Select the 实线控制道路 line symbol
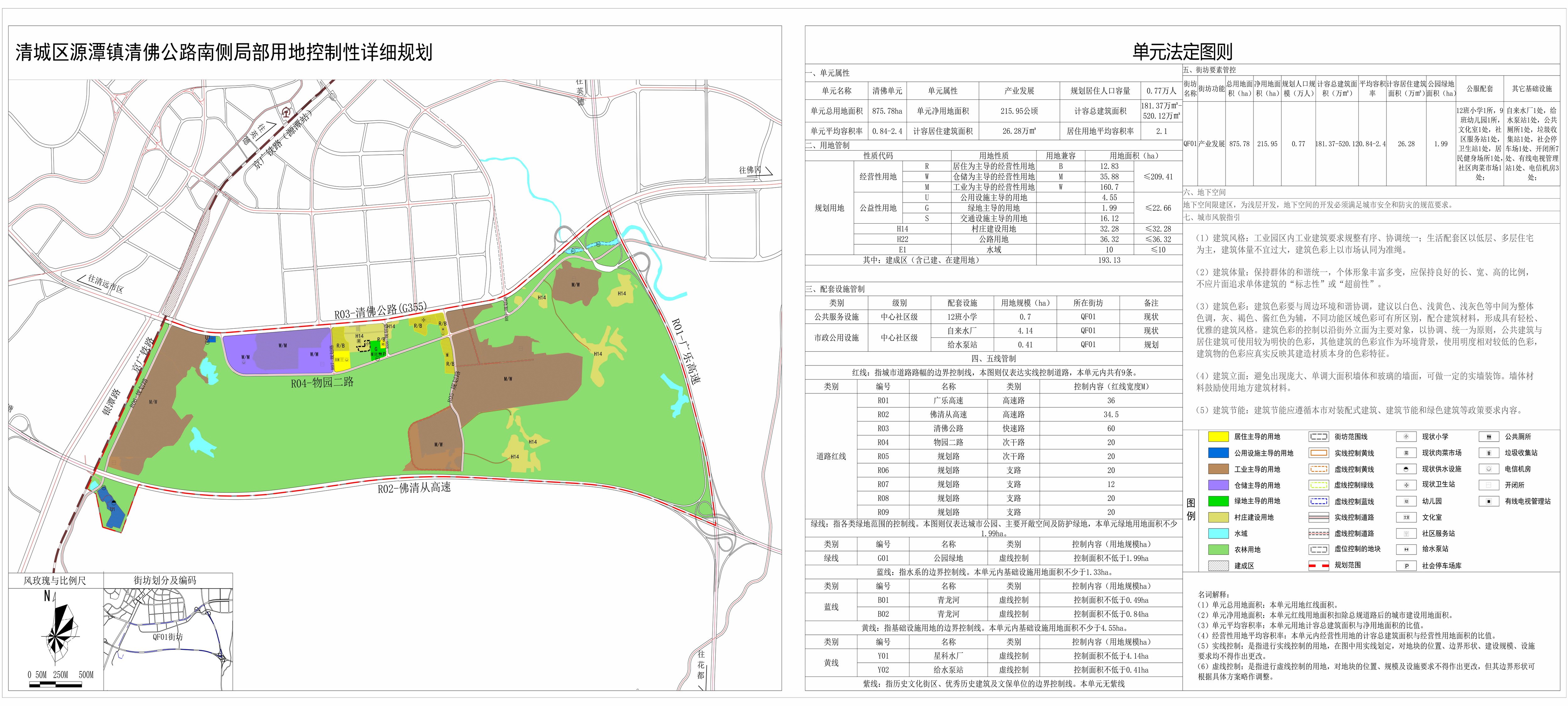This screenshot has height=706, width=1568. tap(1318, 517)
